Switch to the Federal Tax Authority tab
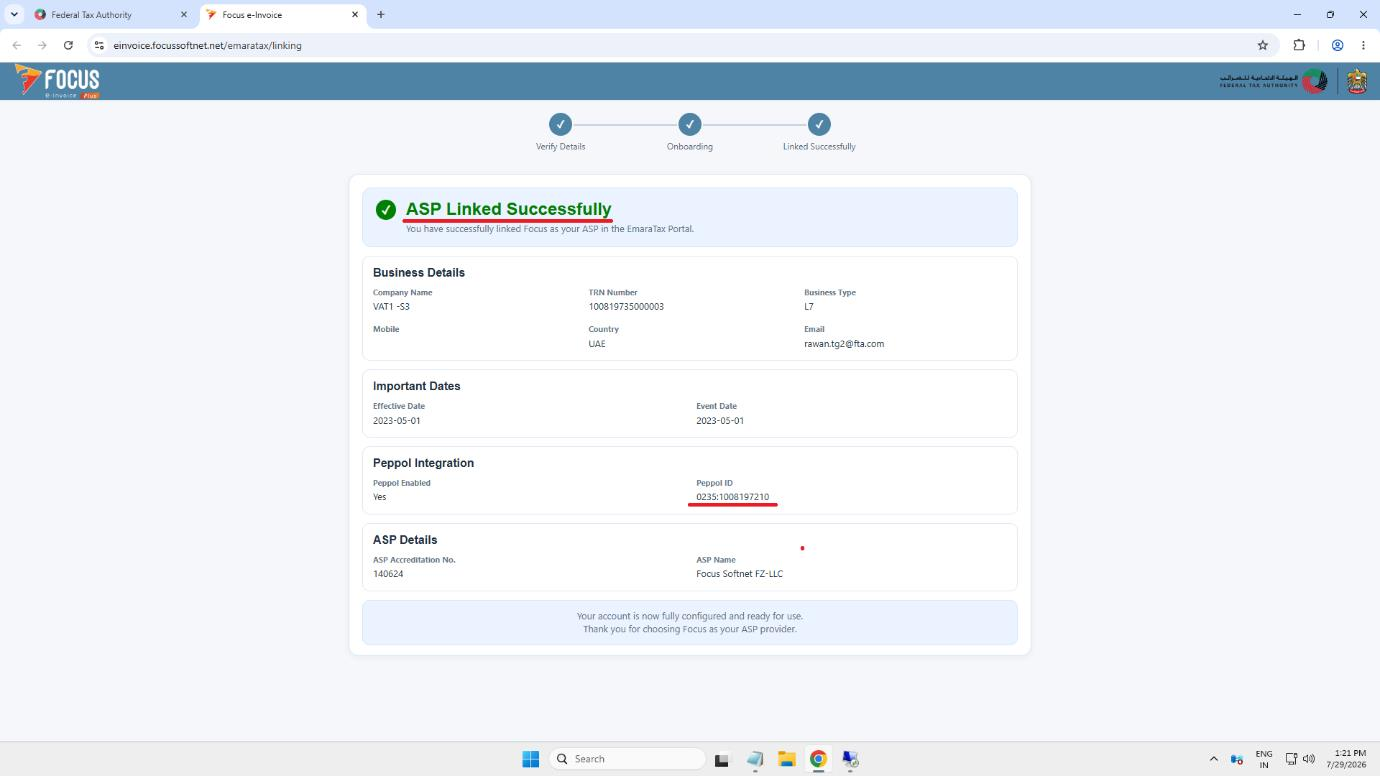Viewport: 1380px width, 776px height. (110, 15)
